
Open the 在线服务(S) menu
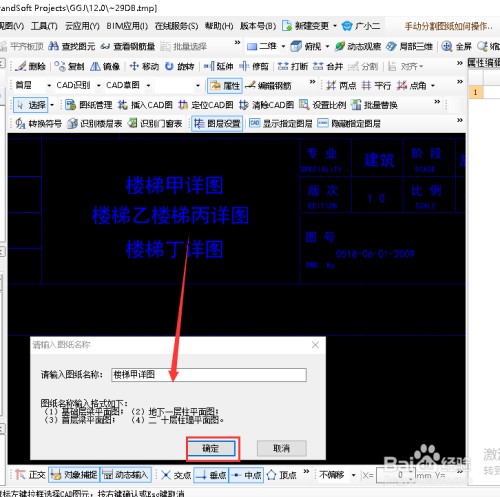click(176, 26)
